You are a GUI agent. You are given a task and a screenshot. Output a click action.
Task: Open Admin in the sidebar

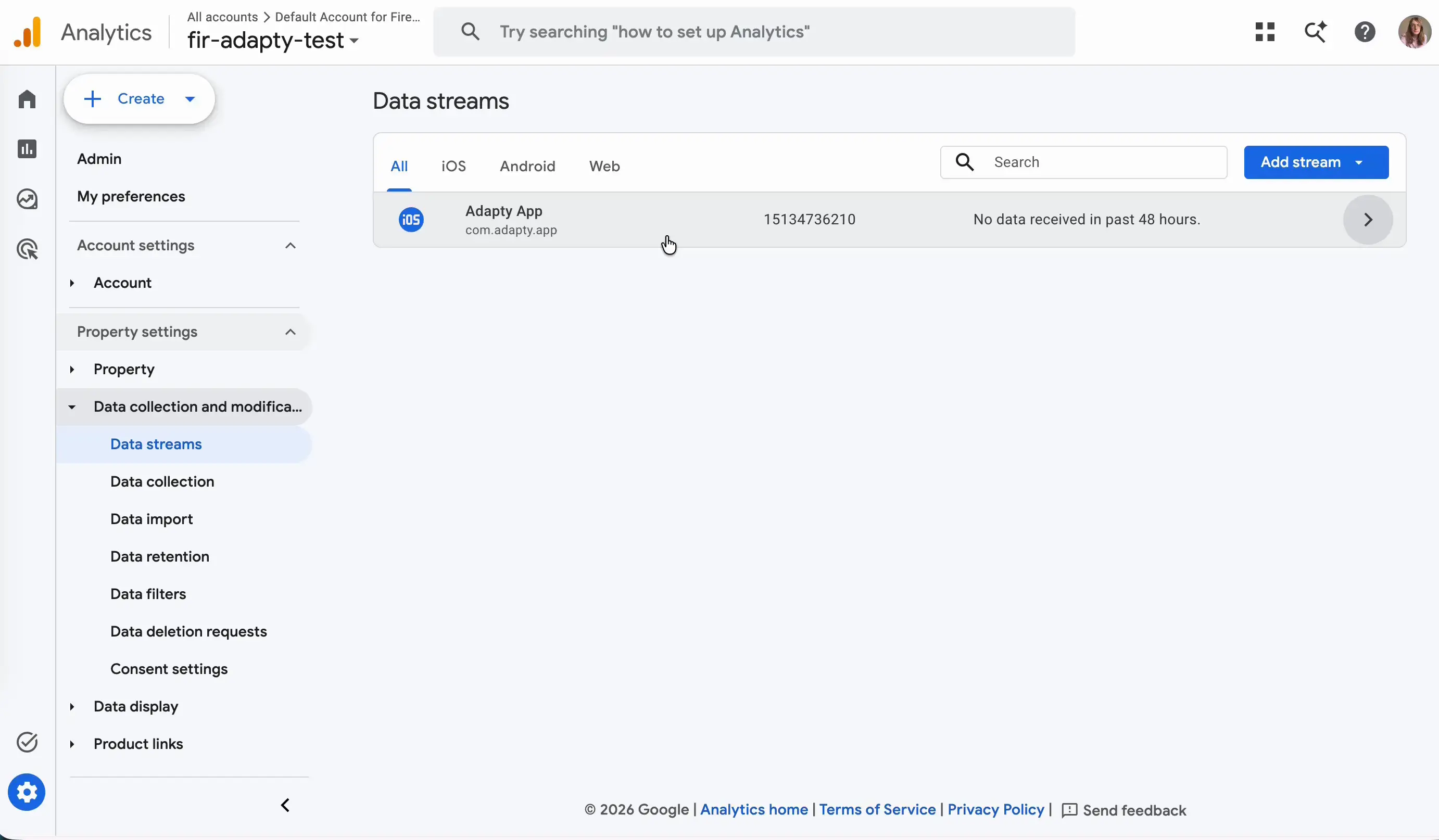[99, 159]
